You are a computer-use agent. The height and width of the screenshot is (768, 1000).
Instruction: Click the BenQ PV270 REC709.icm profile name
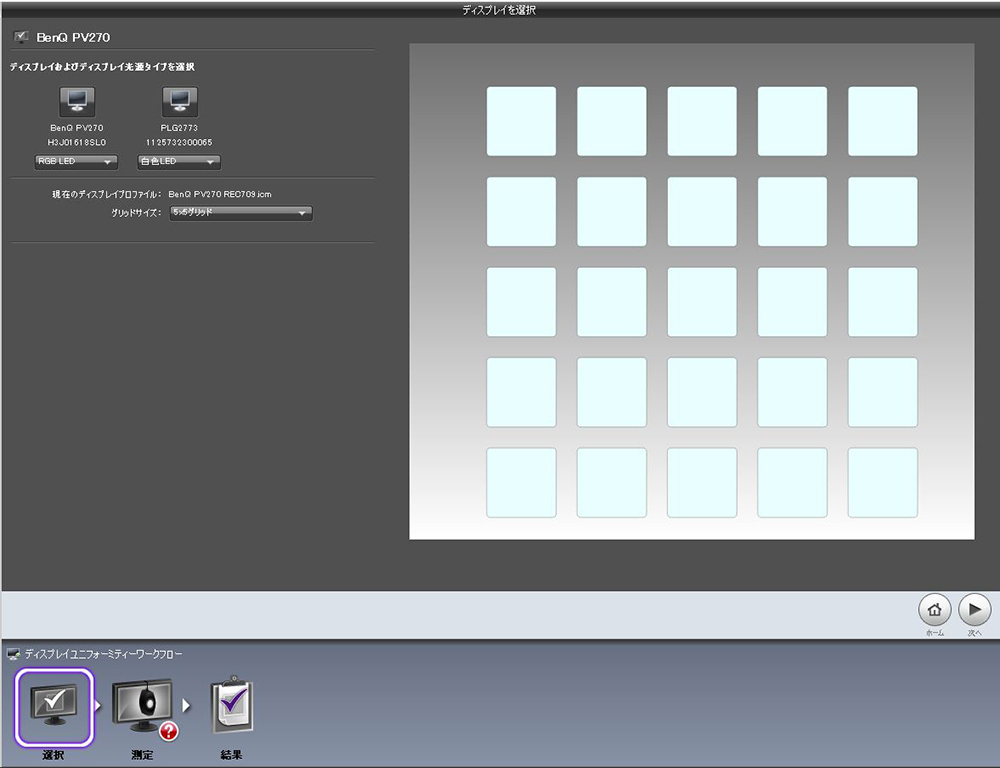220,194
